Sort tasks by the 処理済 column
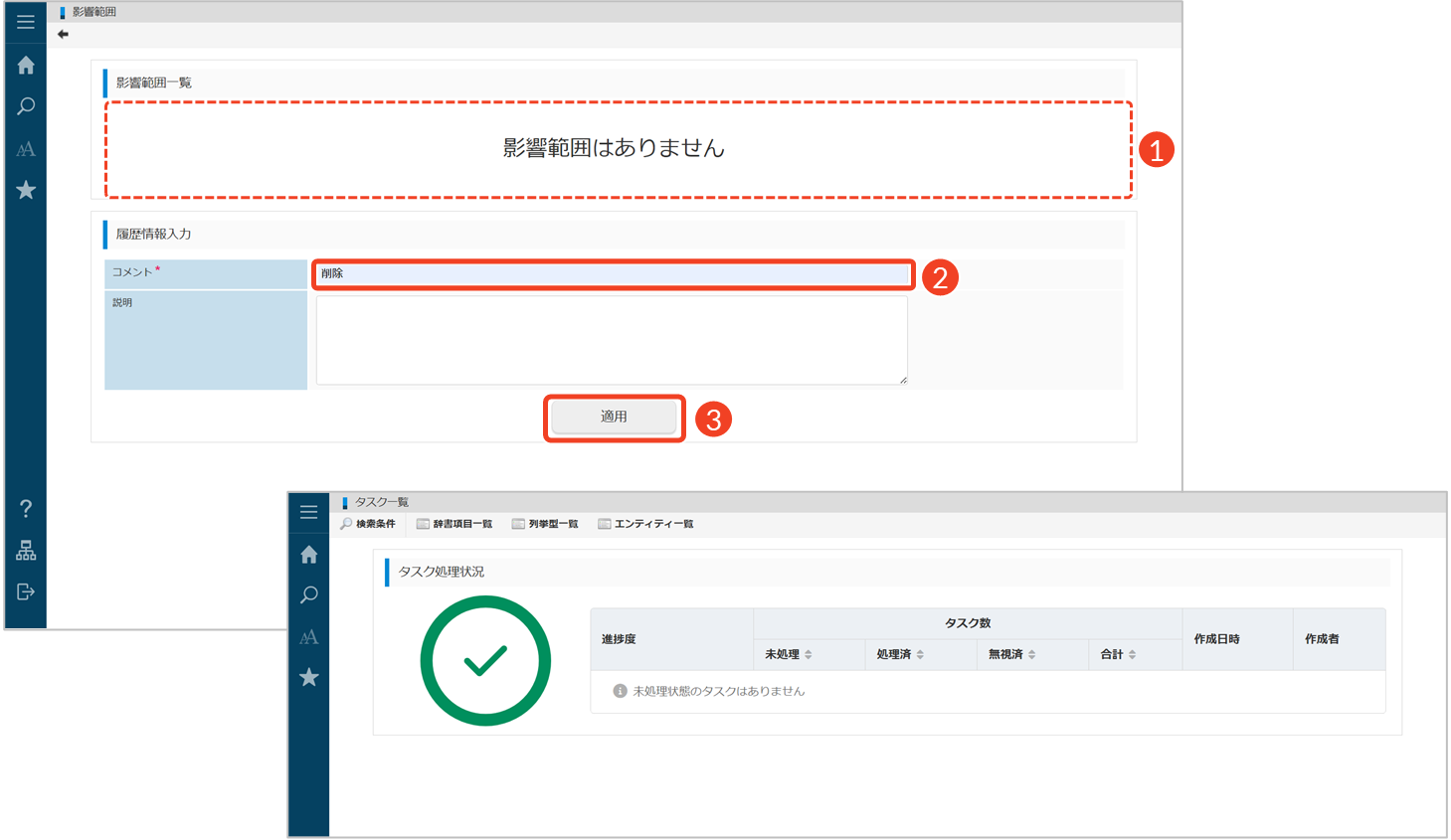 pyautogui.click(x=900, y=654)
